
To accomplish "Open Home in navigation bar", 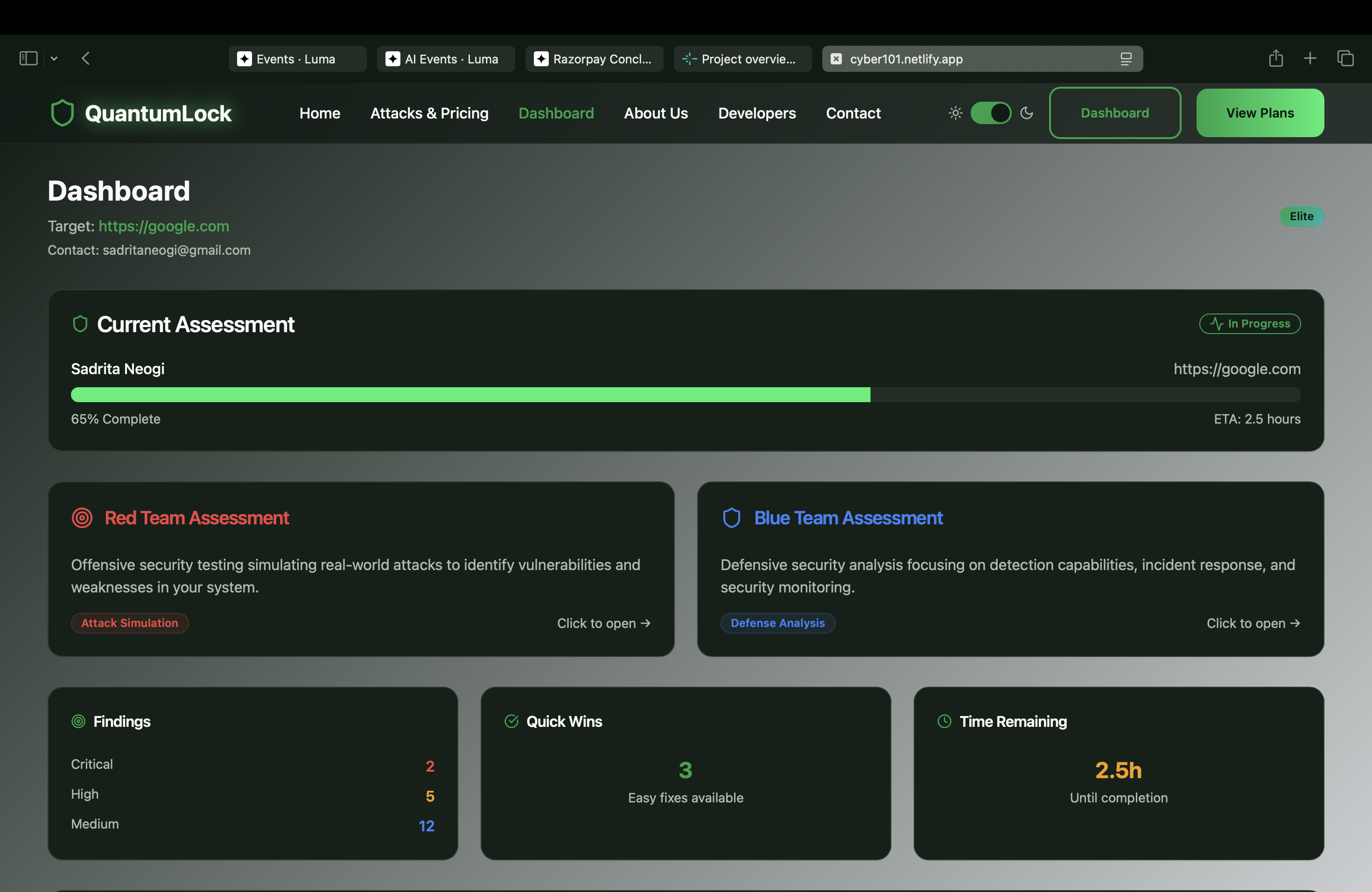I will point(319,113).
